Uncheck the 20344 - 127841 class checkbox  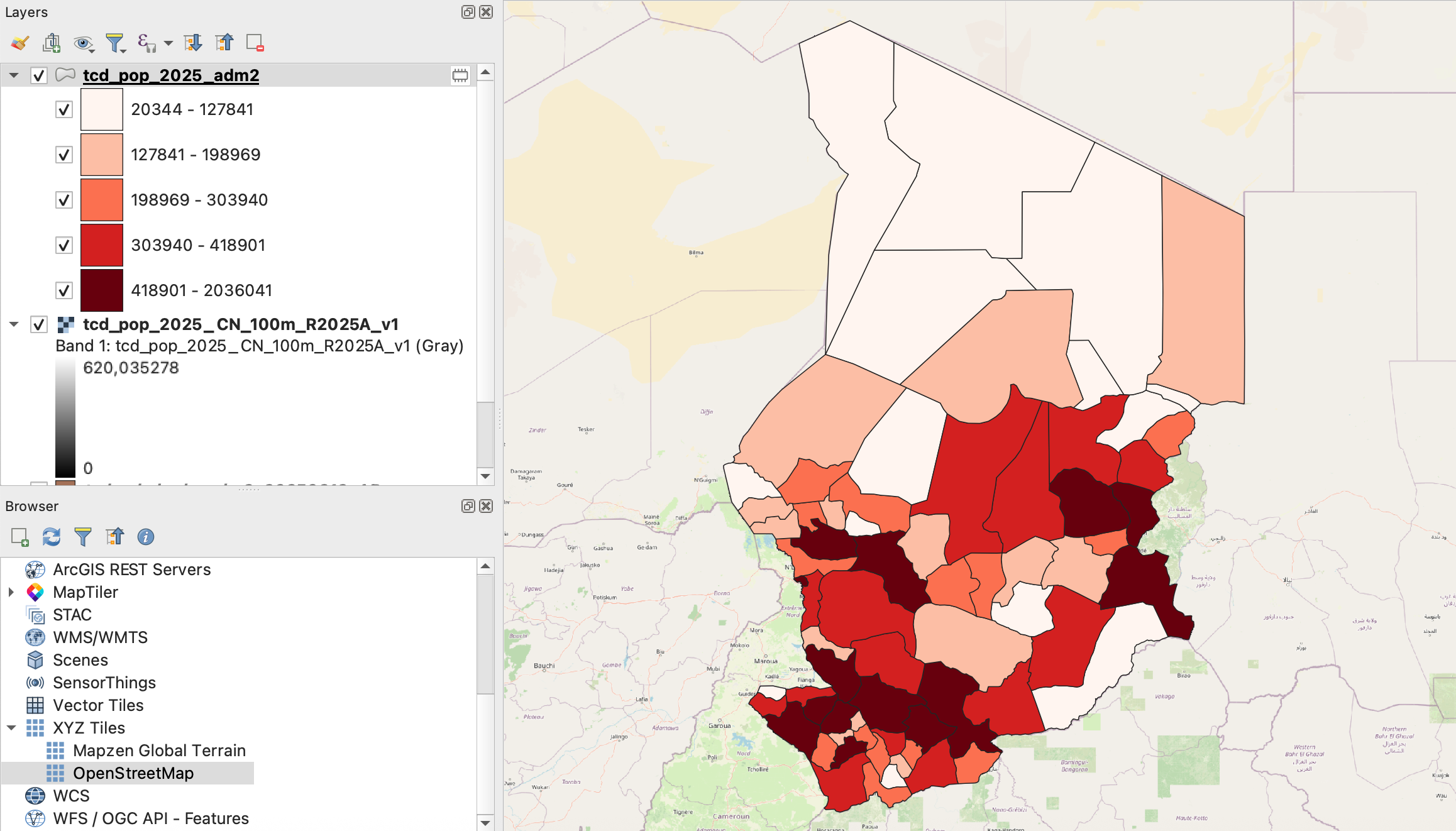(64, 109)
